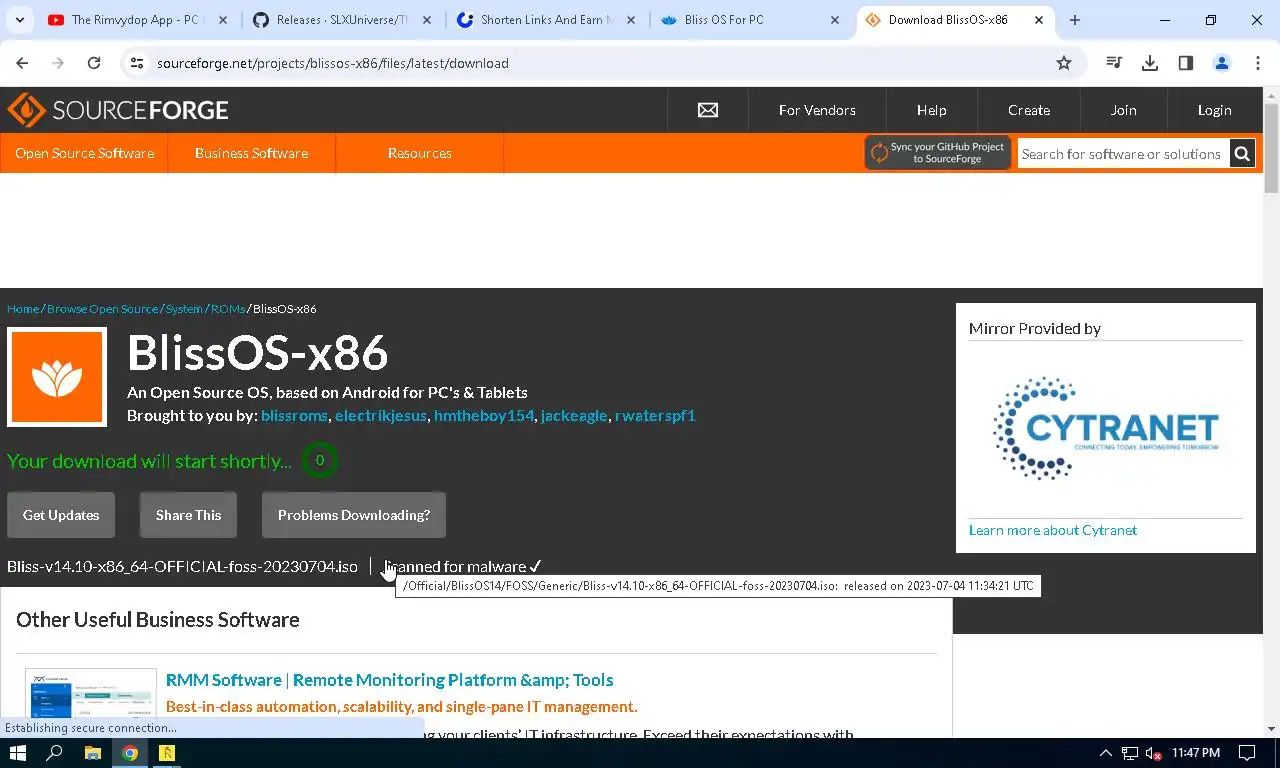Open the envelope mail icon in header

pyautogui.click(x=708, y=110)
